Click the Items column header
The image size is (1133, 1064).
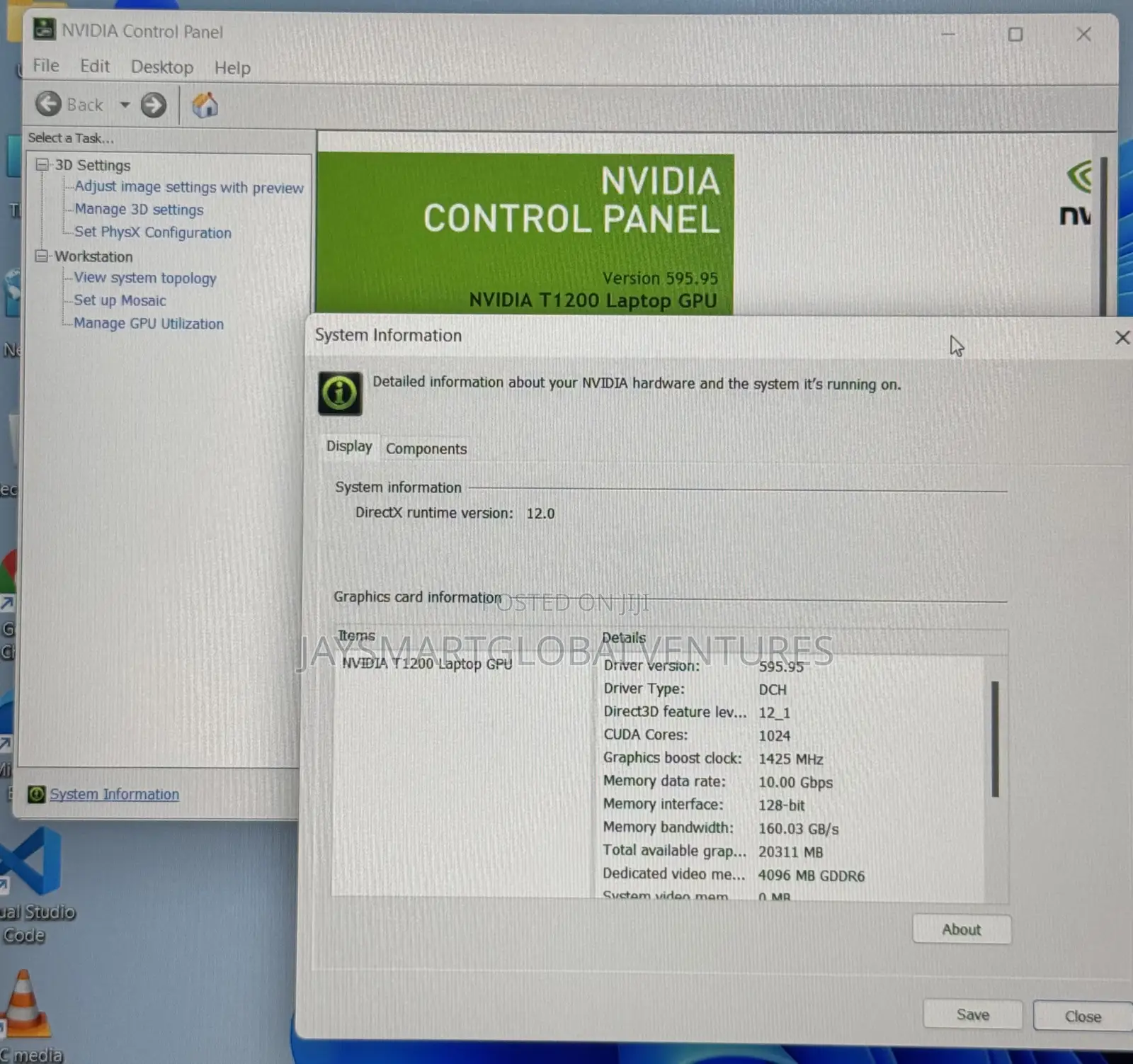pyautogui.click(x=356, y=636)
